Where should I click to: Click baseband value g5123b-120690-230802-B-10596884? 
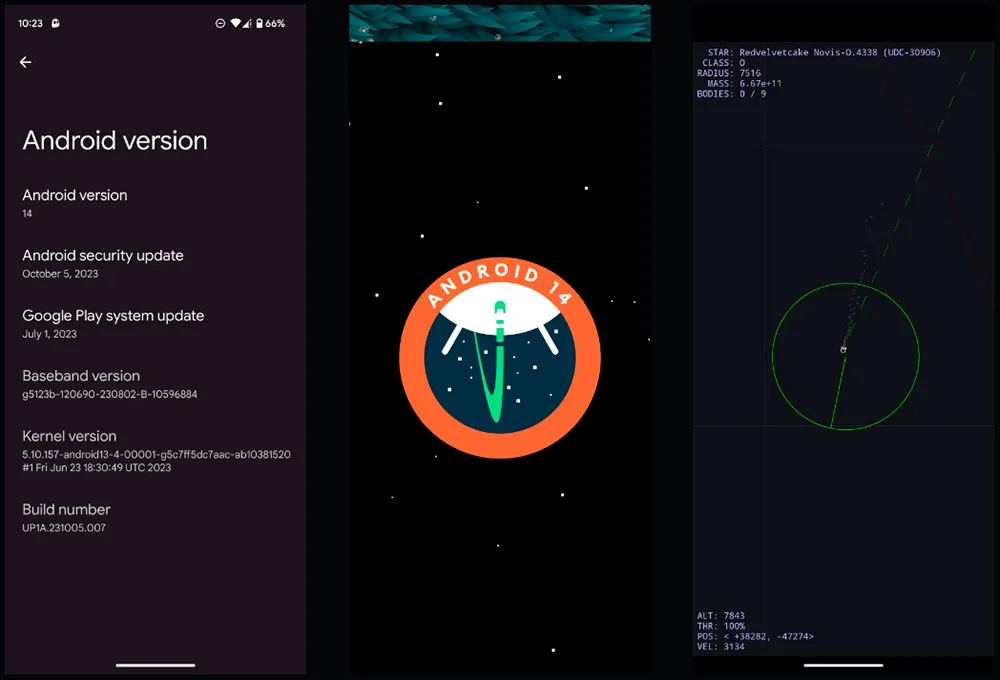pos(110,394)
